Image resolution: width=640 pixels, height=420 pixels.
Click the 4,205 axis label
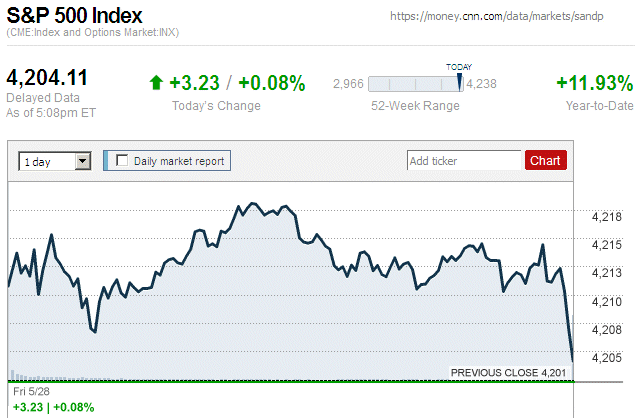(x=607, y=358)
